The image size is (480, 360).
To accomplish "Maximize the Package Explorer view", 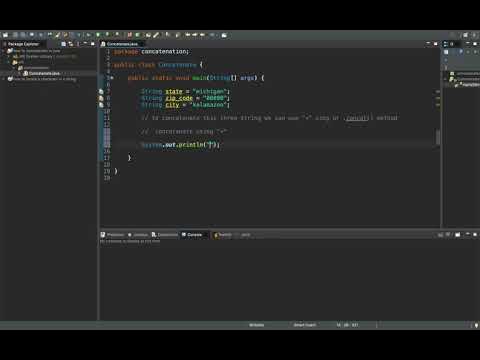I will (x=93, y=44).
